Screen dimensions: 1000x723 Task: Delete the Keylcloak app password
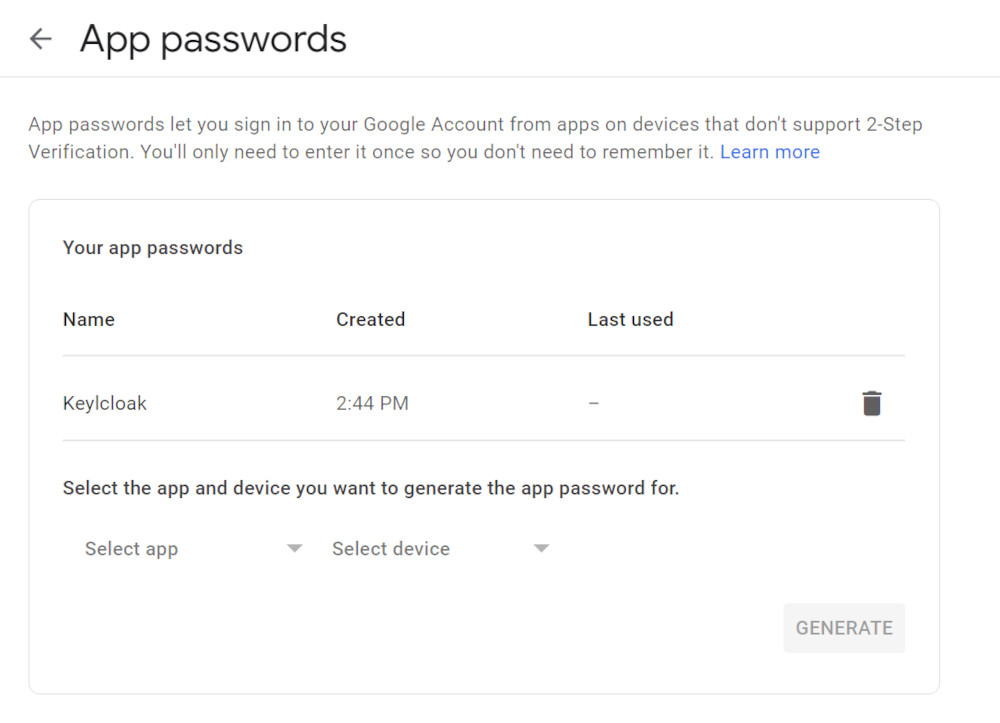[871, 403]
